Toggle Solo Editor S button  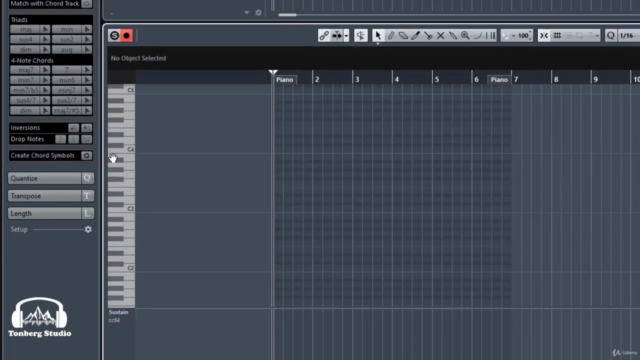114,36
